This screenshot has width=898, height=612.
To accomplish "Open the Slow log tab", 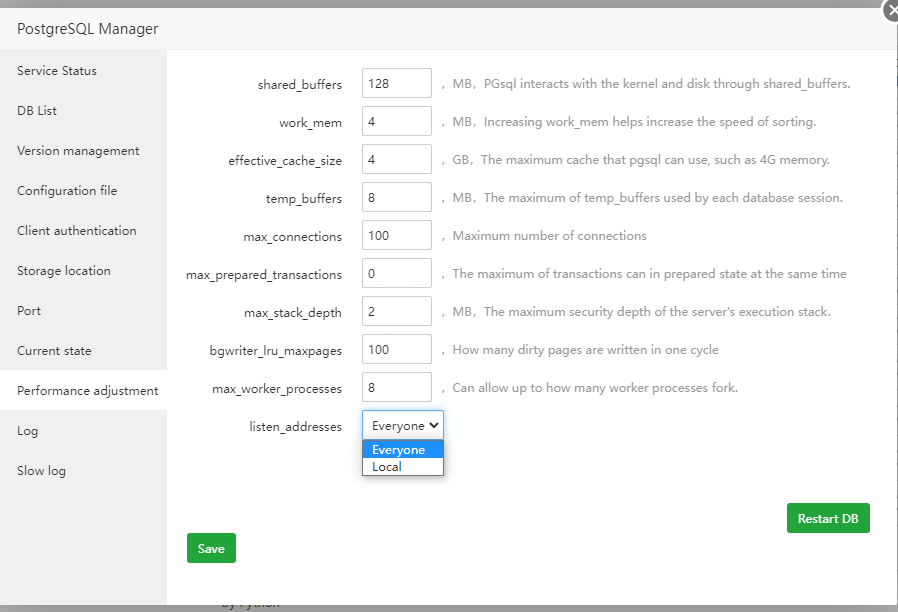I will [x=41, y=471].
